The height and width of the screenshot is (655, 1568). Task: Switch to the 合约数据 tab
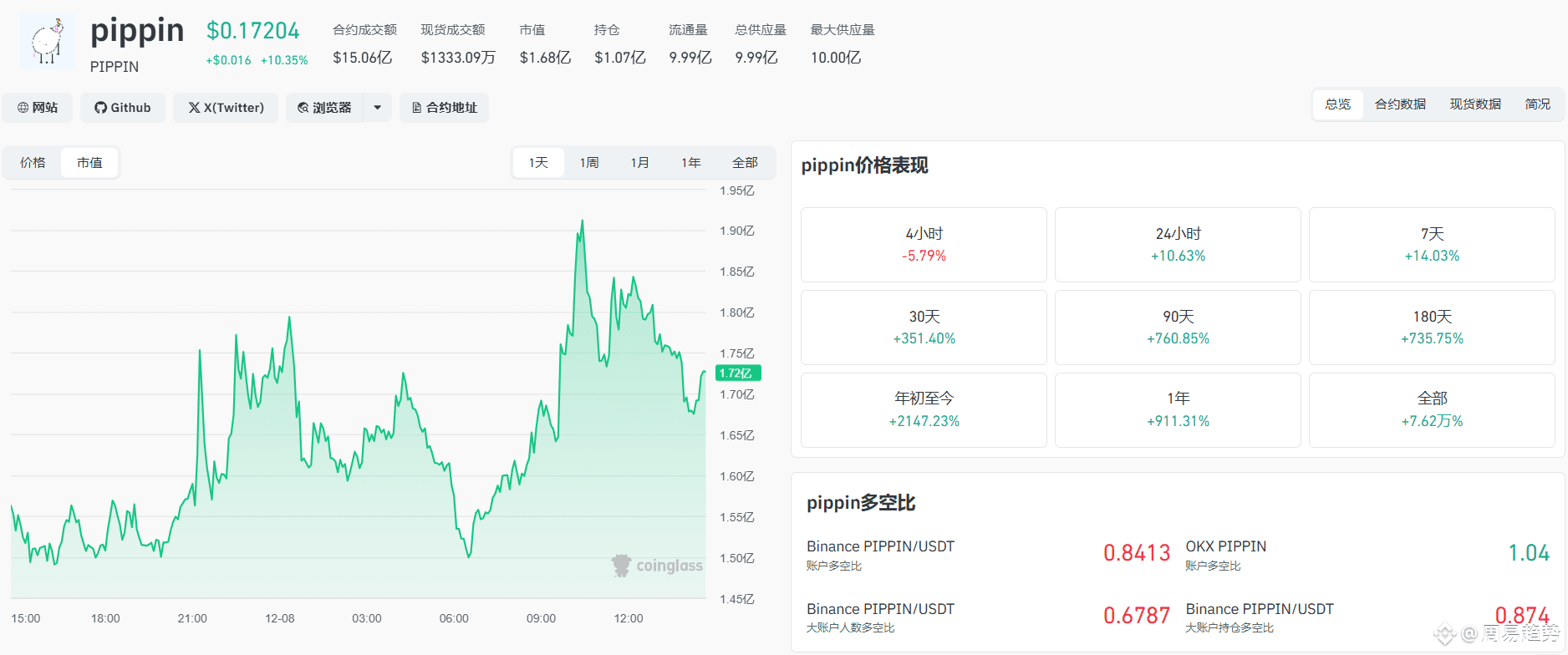1401,104
